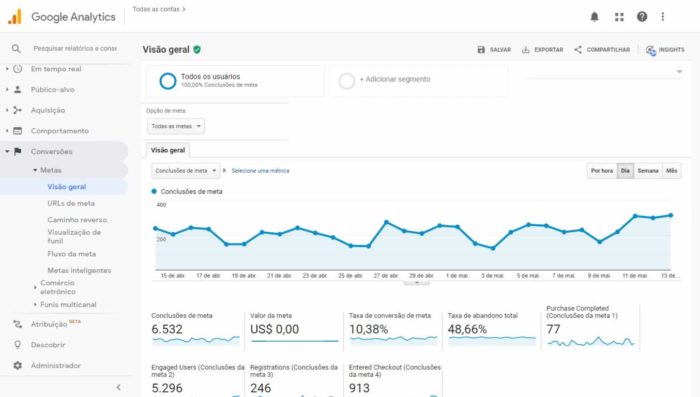Viewport: 700px width, 397px height.
Task: Click the empty Adicionar segmento circle
Action: tap(346, 81)
